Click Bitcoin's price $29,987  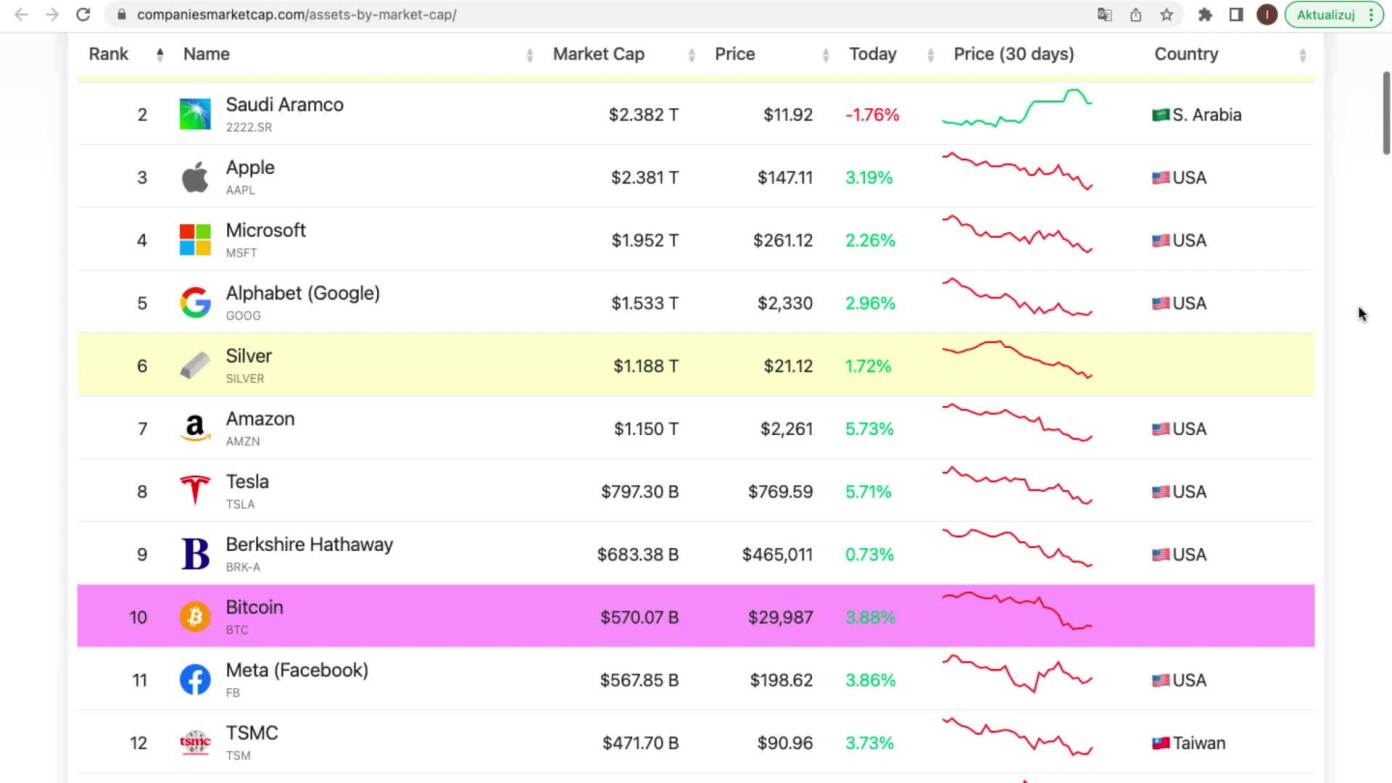[780, 617]
